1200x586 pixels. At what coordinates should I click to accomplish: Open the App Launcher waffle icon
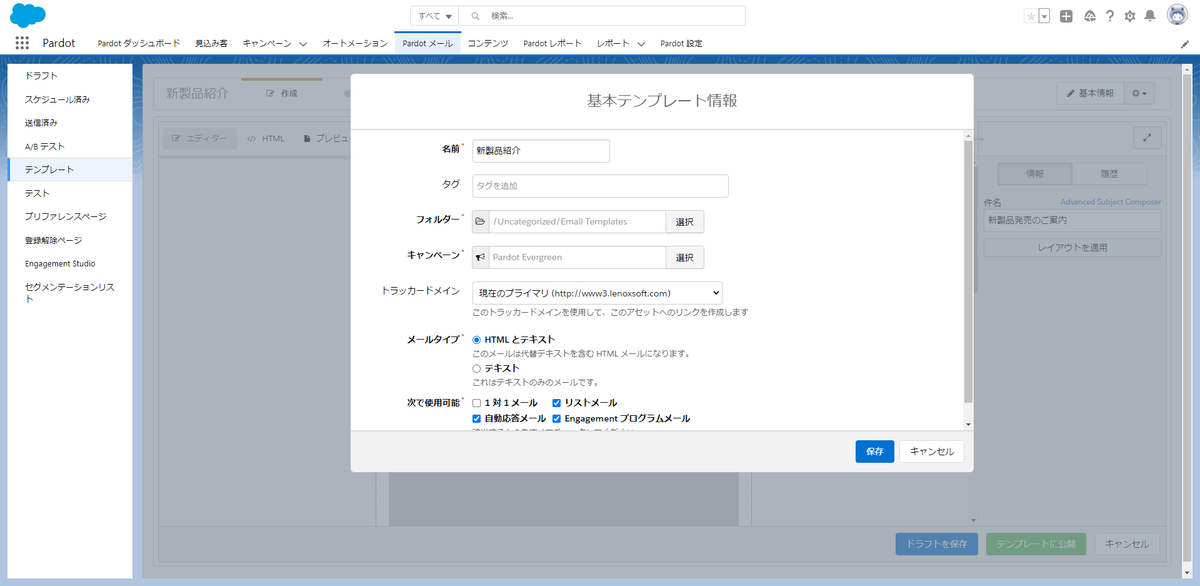[22, 43]
